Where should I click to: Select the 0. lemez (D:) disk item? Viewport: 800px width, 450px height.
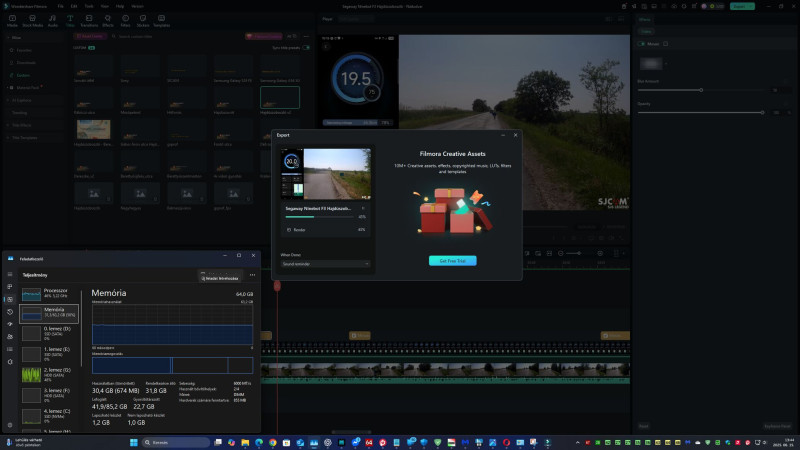49,334
